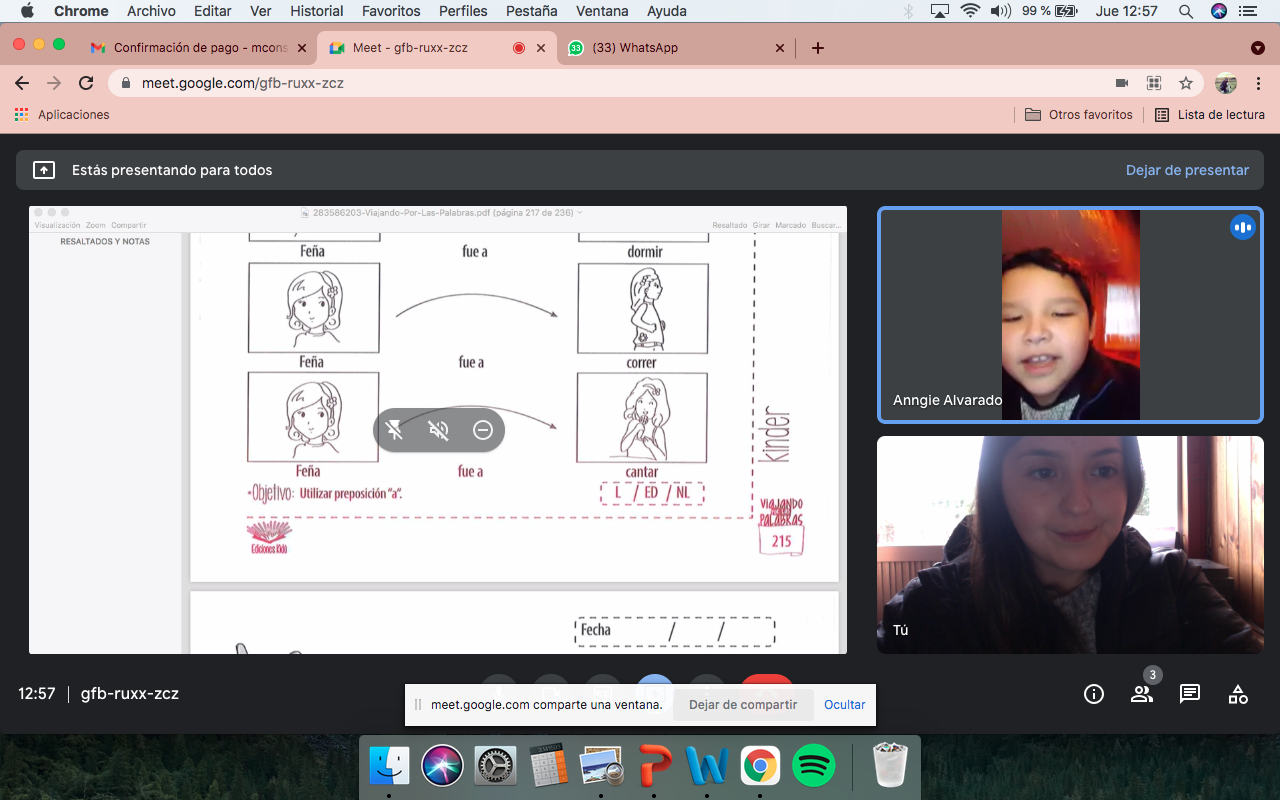Open the Historial menu
The image size is (1280, 800).
click(x=316, y=11)
